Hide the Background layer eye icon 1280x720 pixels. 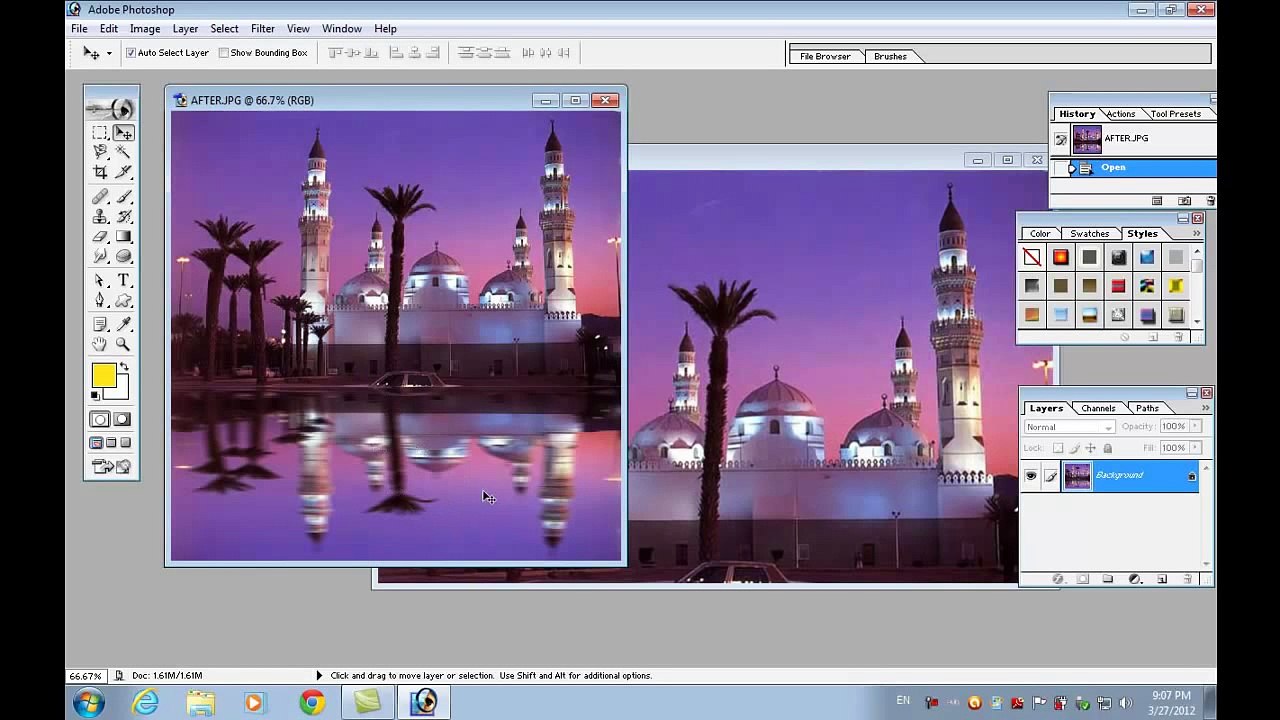click(x=1030, y=476)
